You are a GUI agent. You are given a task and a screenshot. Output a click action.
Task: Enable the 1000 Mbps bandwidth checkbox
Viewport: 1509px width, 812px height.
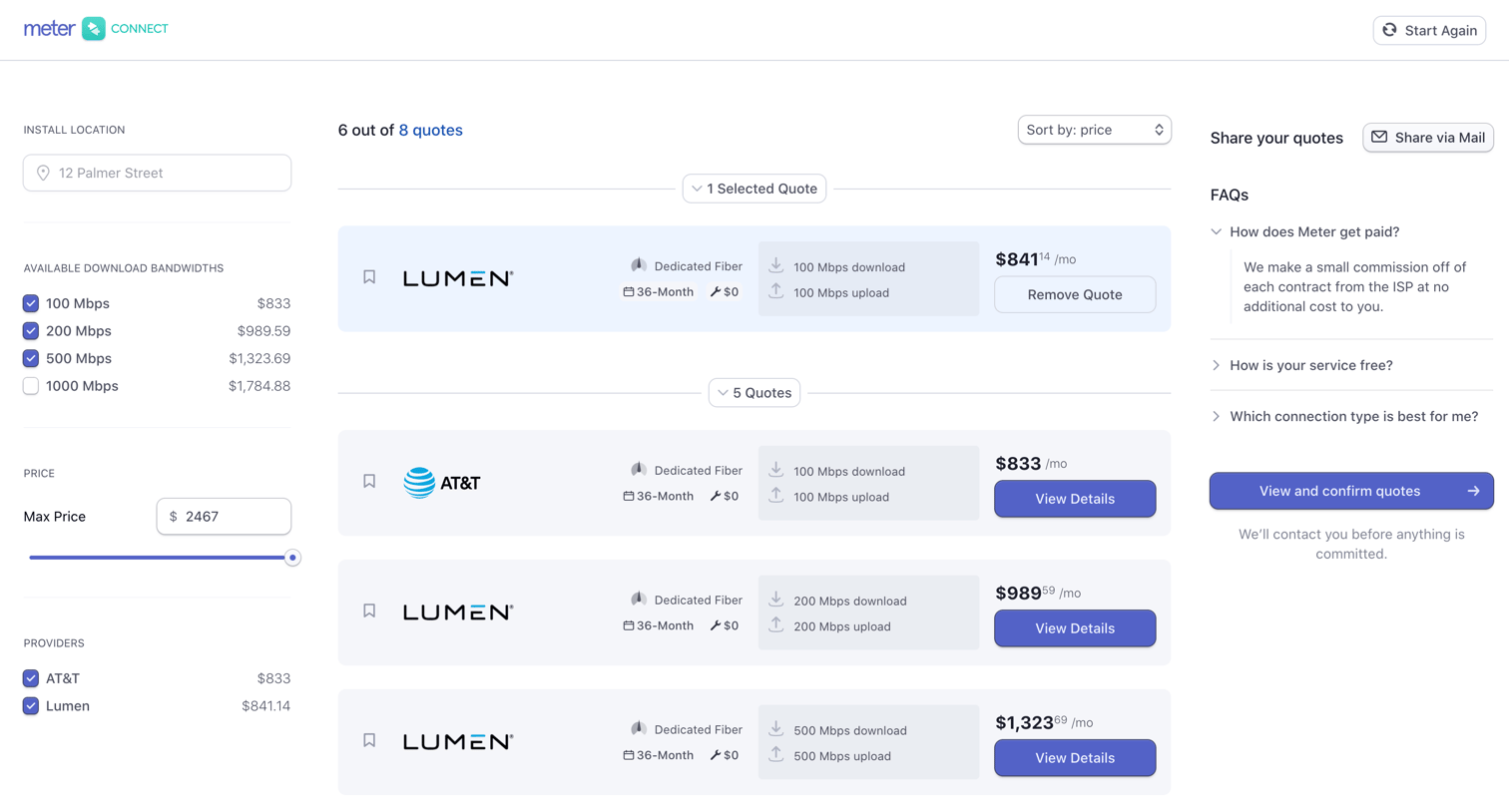[31, 386]
